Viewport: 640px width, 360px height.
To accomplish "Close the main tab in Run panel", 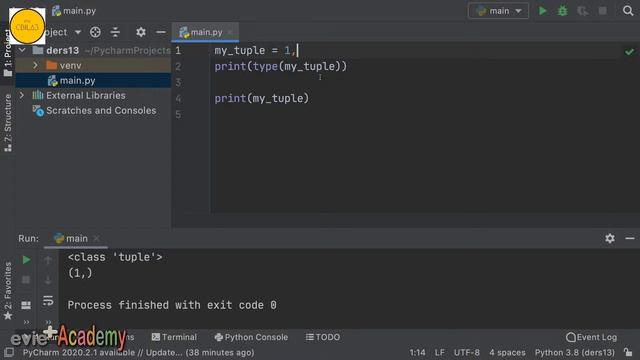I will 97,238.
